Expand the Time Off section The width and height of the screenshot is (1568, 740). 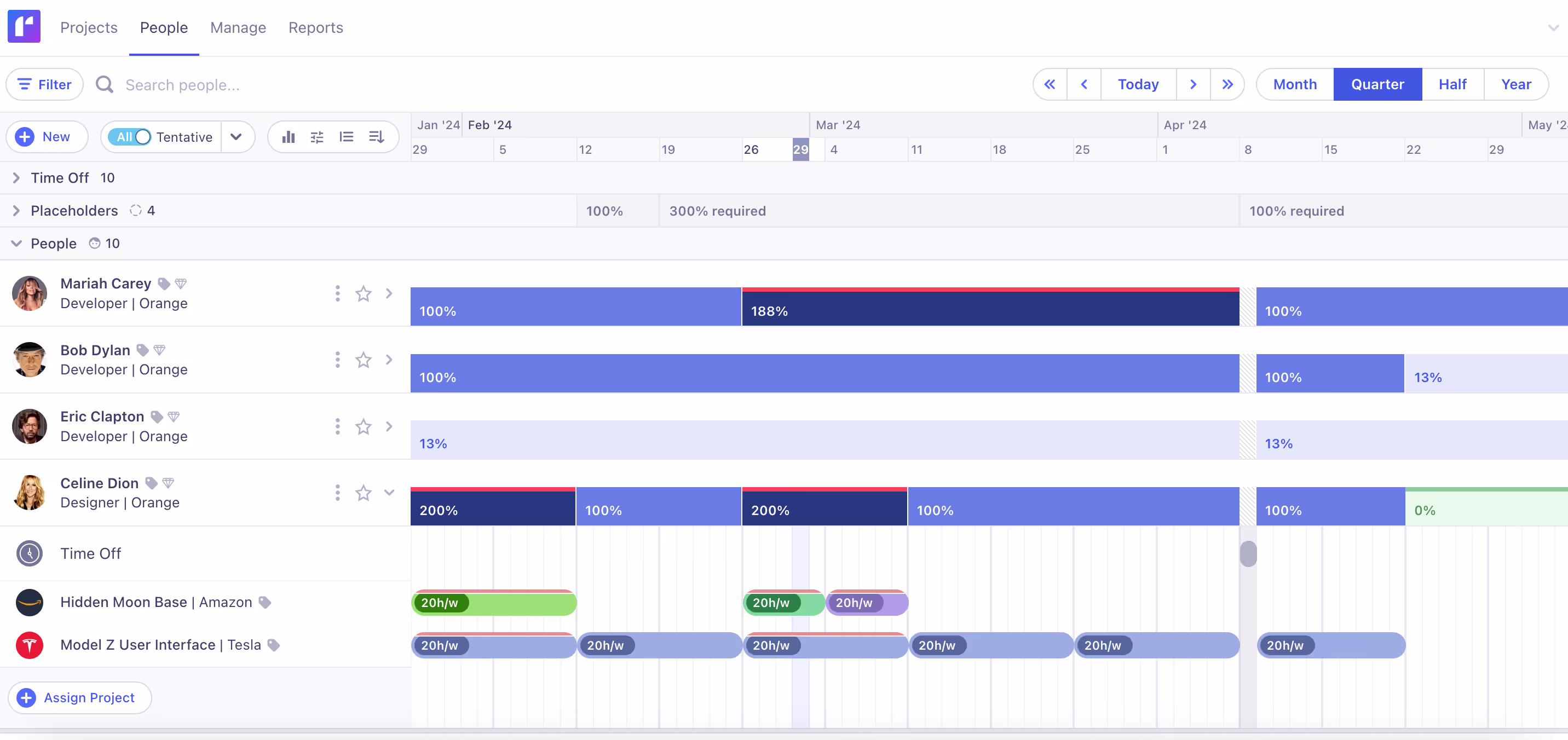(16, 178)
